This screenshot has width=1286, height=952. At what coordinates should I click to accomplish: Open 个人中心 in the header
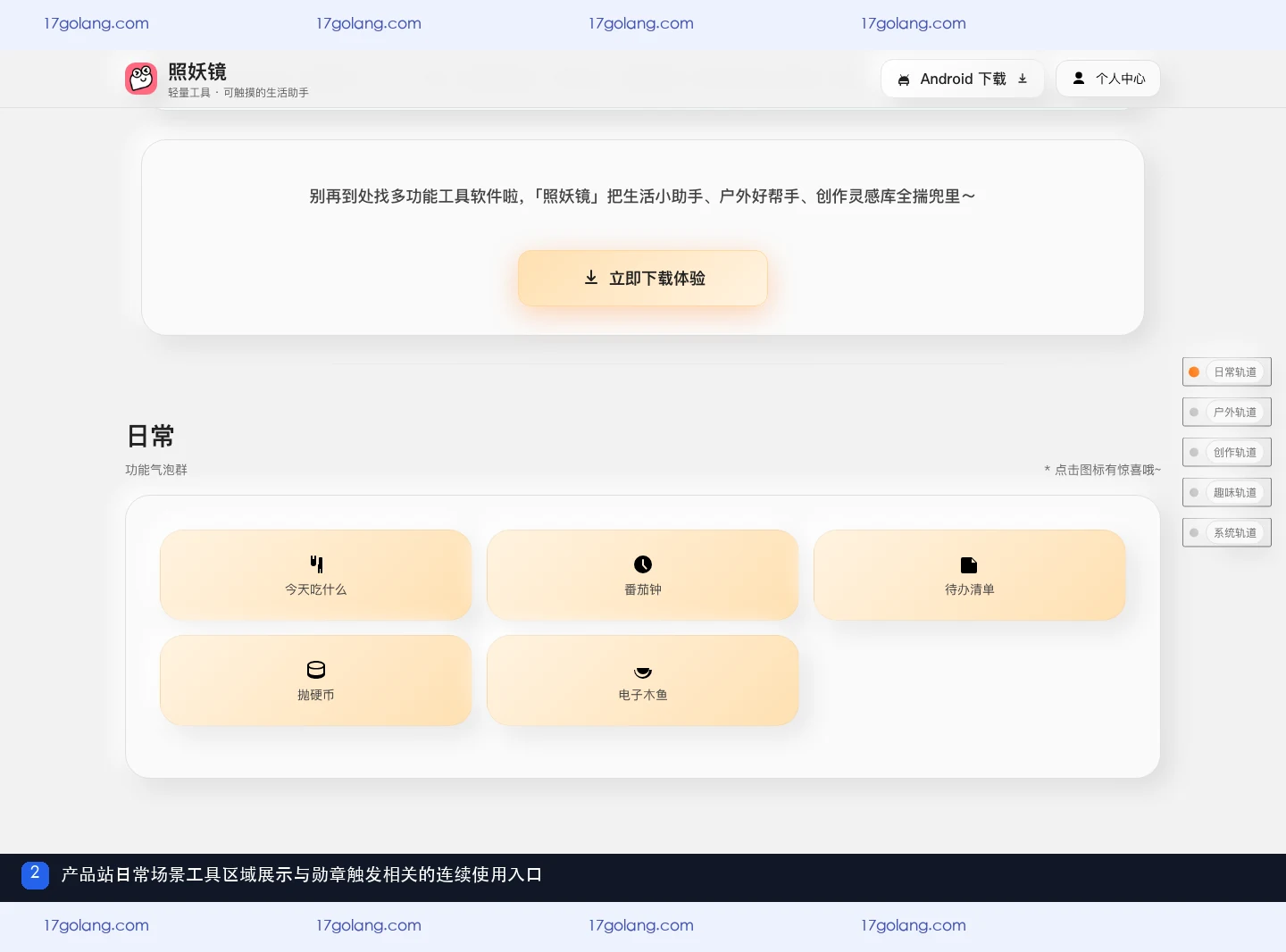click(x=1108, y=79)
